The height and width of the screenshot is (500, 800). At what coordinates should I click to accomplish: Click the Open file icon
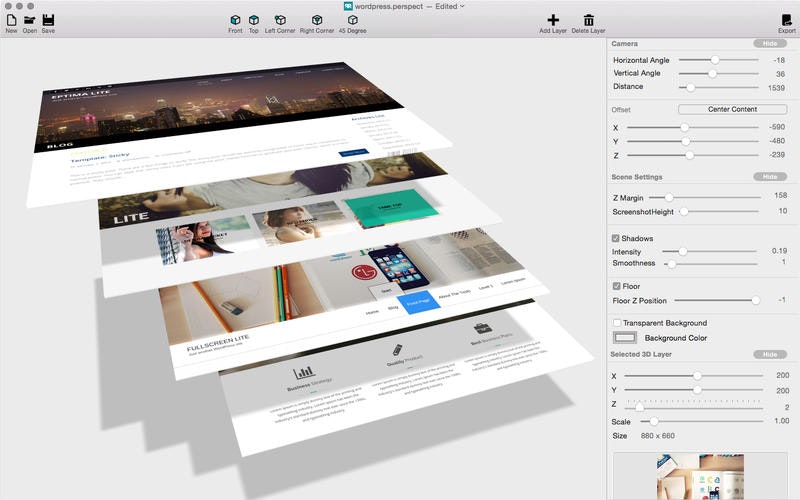30,19
